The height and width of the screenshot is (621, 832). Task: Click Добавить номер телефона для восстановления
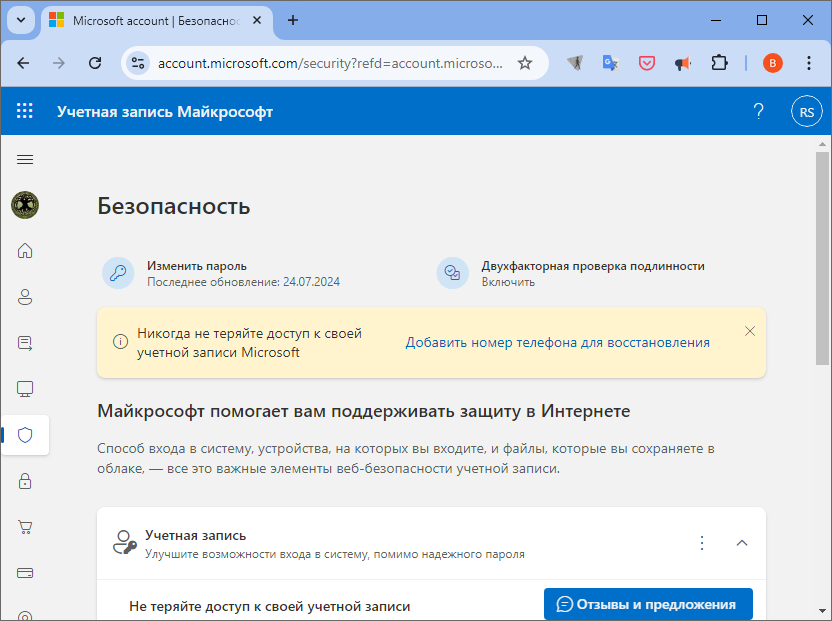(x=558, y=342)
